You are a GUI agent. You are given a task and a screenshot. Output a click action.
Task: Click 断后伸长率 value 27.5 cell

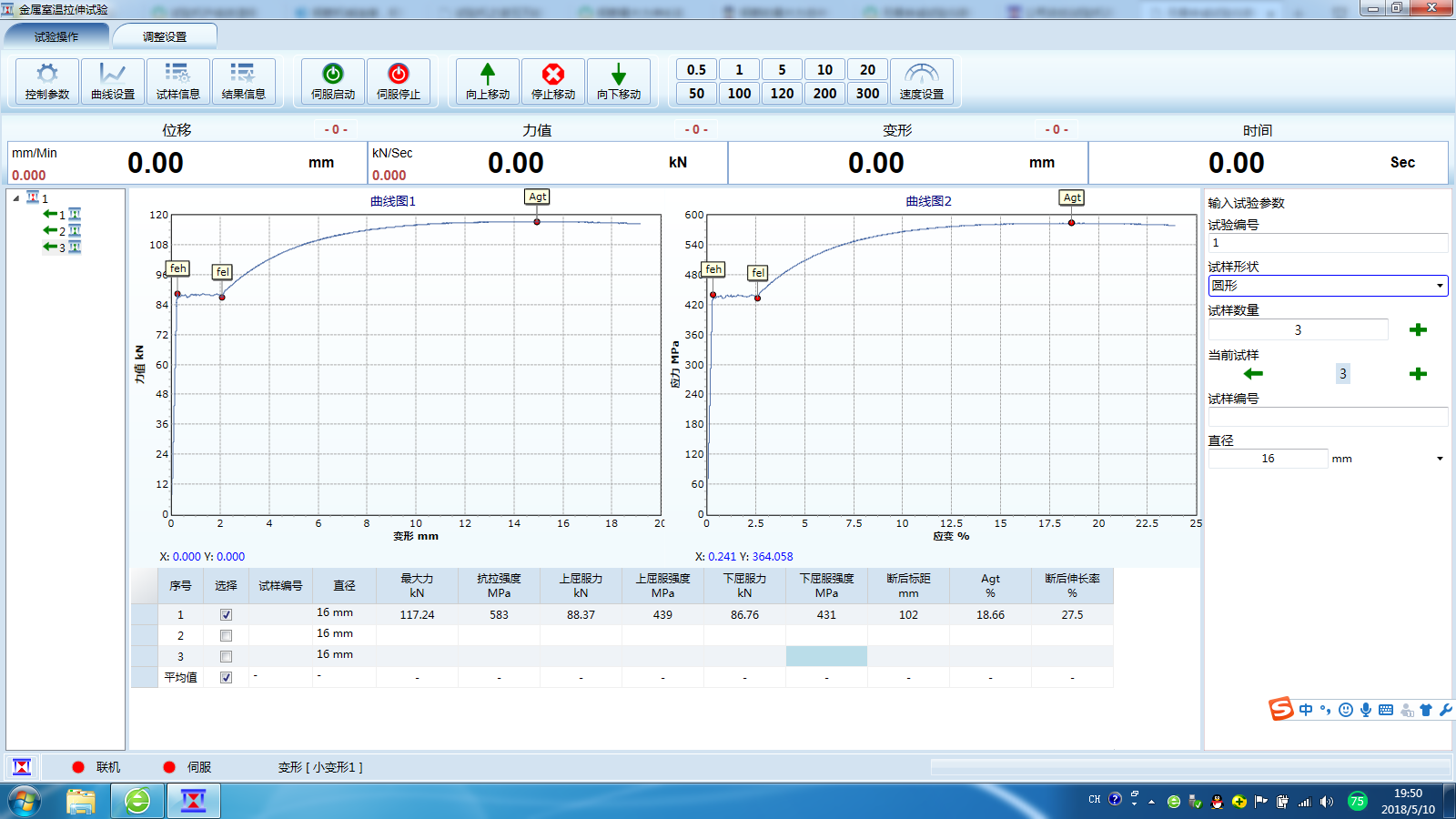click(x=1072, y=615)
